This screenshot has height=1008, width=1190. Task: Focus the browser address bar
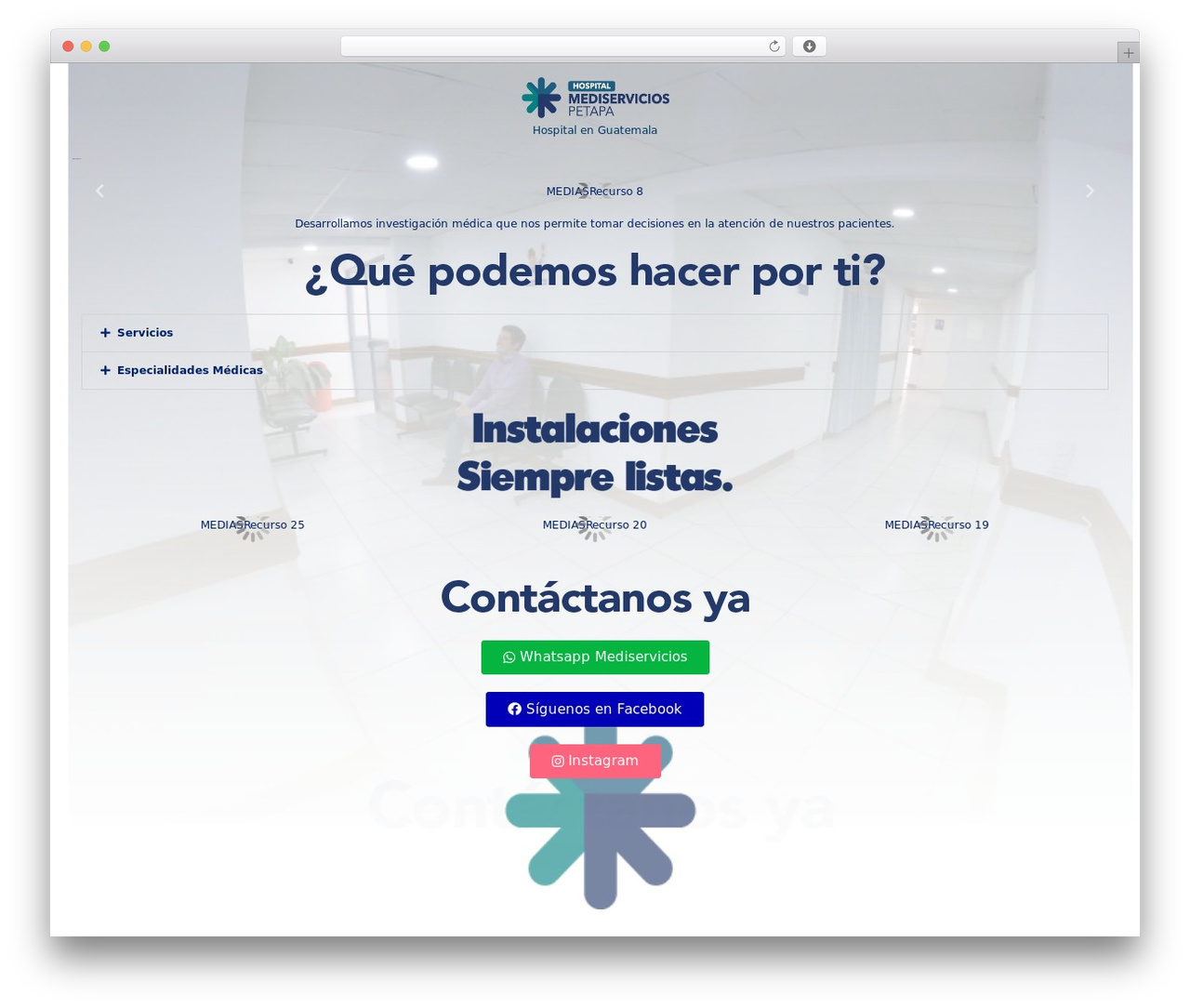562,46
